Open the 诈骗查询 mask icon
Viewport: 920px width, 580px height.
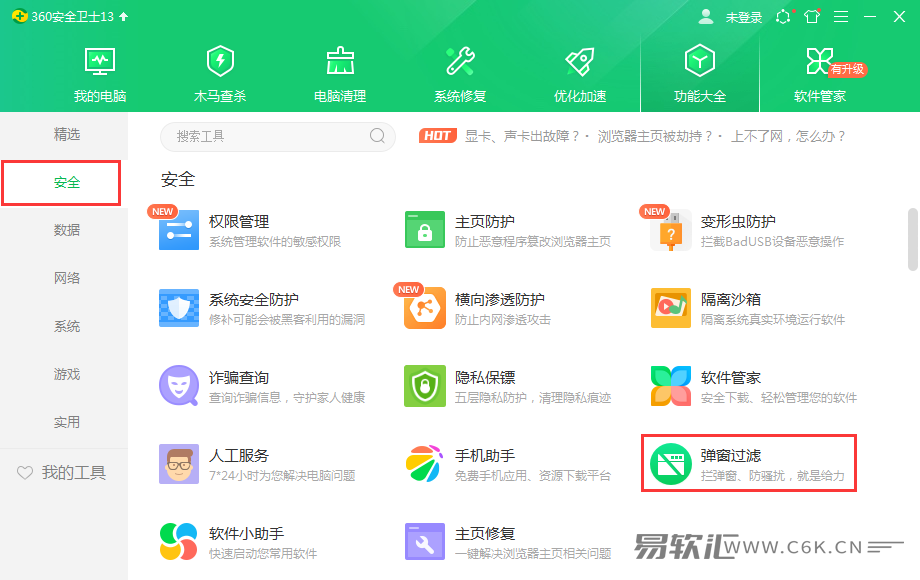179,386
